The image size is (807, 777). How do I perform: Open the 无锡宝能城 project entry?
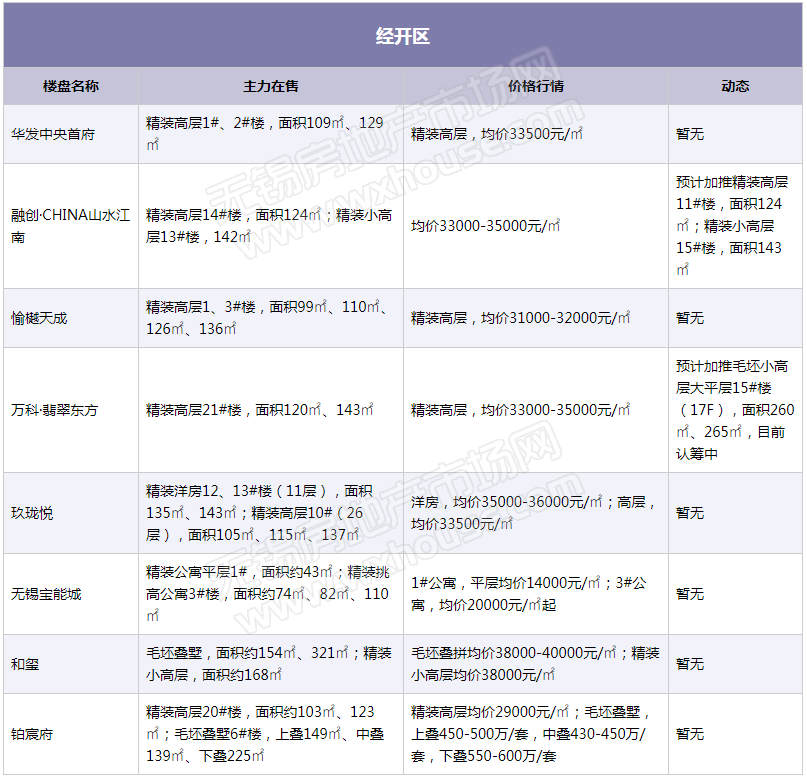coord(46,594)
